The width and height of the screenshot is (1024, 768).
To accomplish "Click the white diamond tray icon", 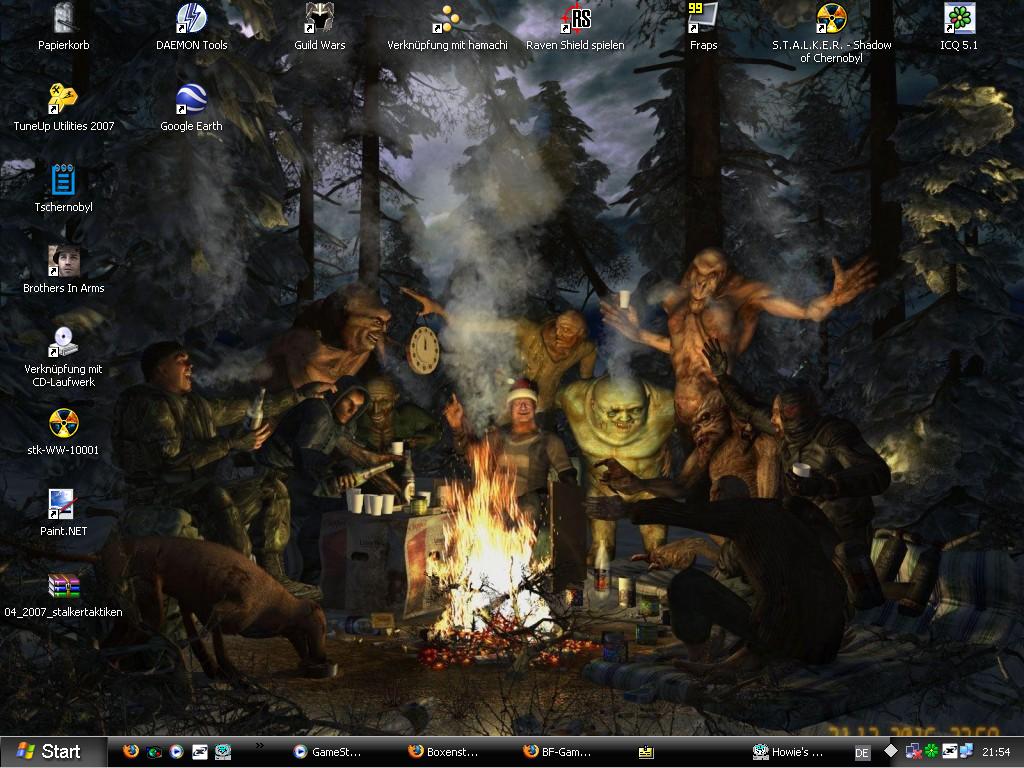I will point(891,751).
